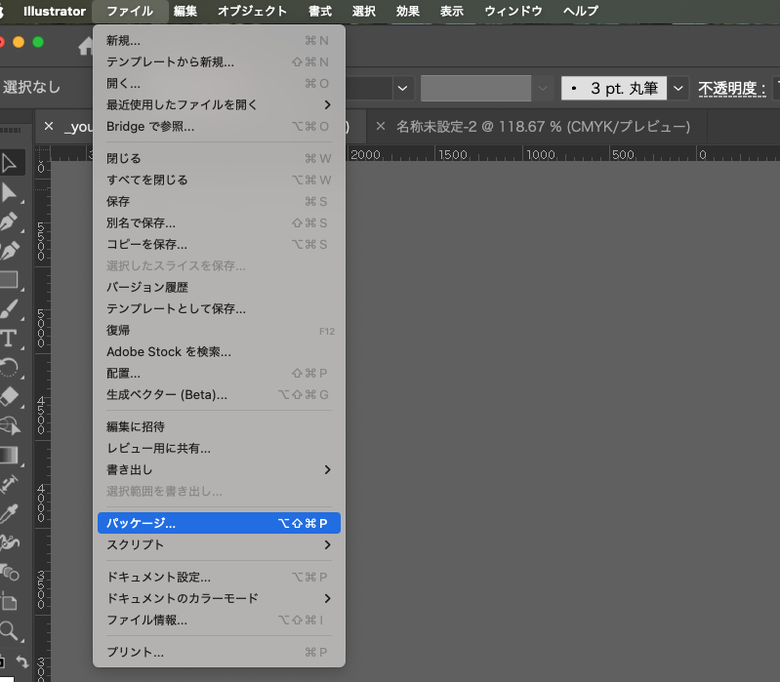Select the Gradient tool
780x682 pixels.
tap(9, 455)
